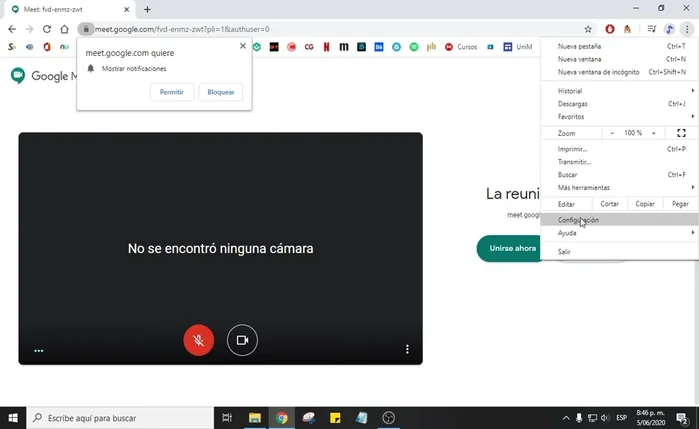Screen dimensions: 699x429
Task: Block notifications with Bloquear
Action: tap(221, 92)
